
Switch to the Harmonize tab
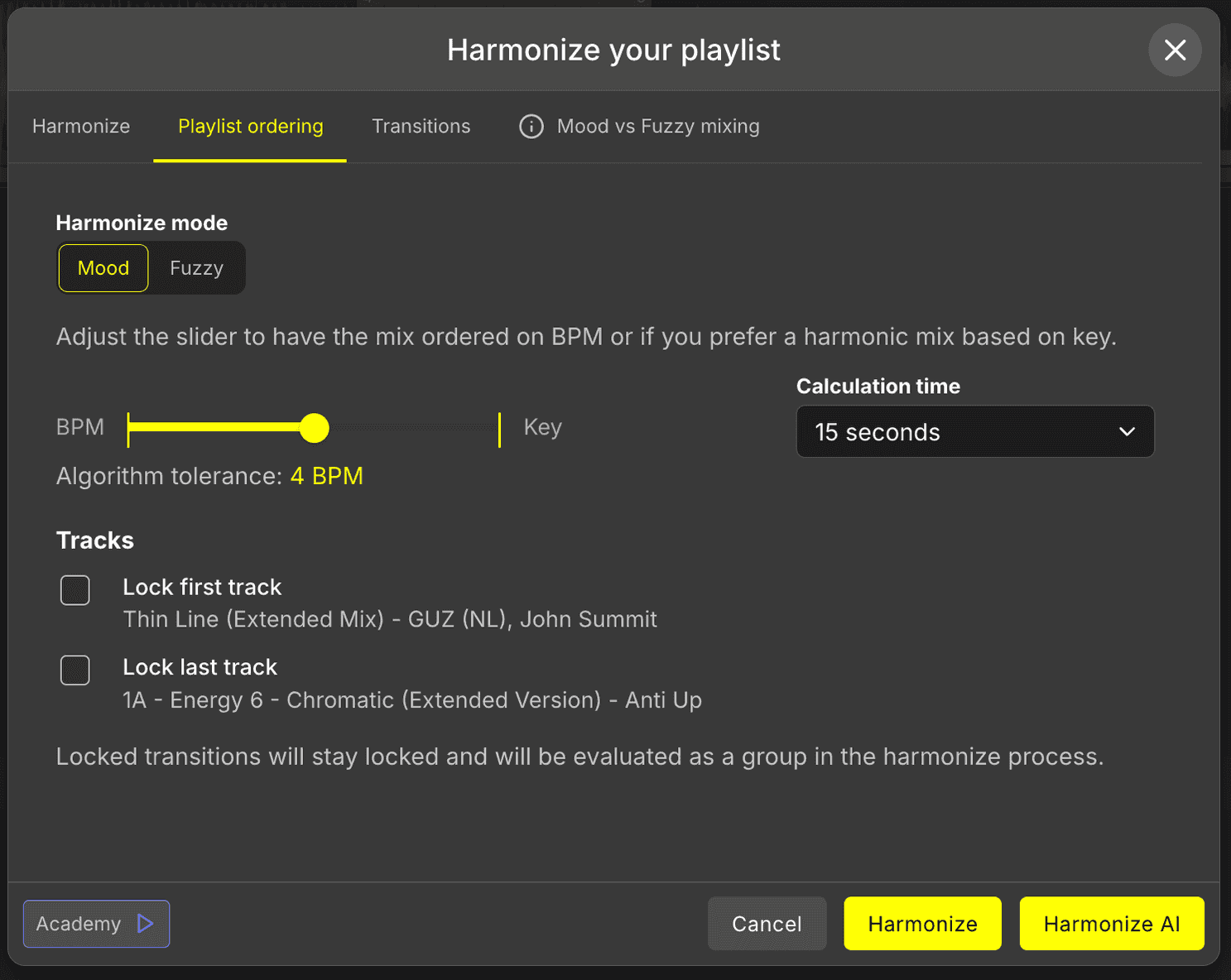click(80, 126)
